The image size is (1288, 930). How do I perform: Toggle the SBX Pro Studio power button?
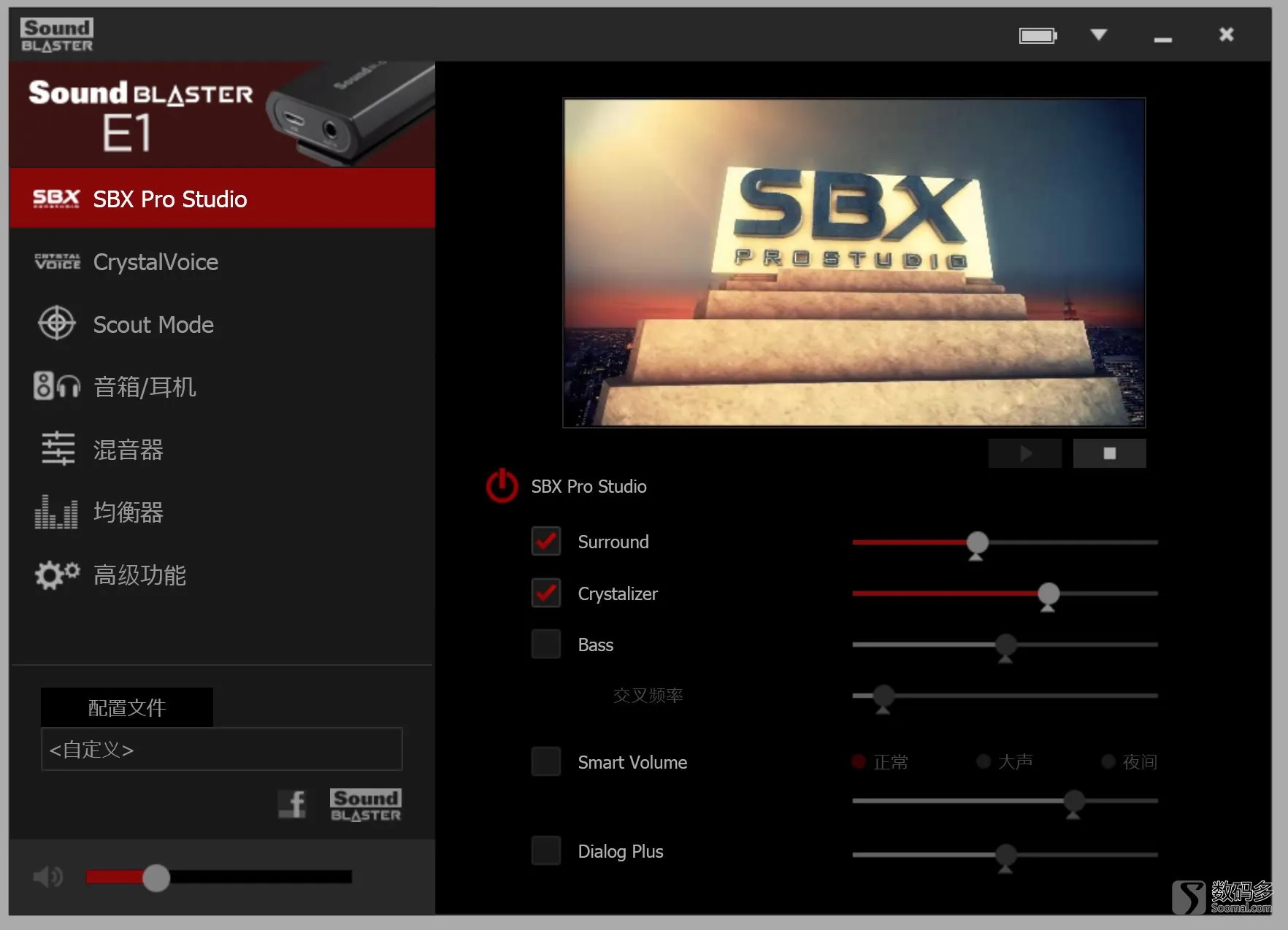[502, 486]
